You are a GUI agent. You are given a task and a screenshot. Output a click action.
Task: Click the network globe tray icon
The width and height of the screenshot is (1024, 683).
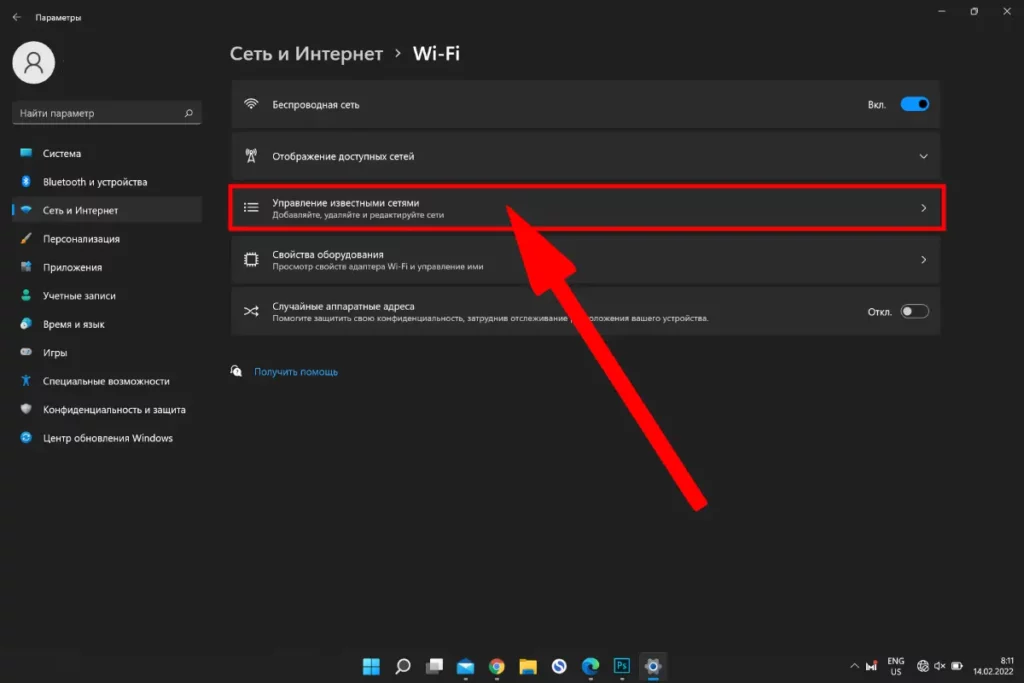click(x=923, y=666)
